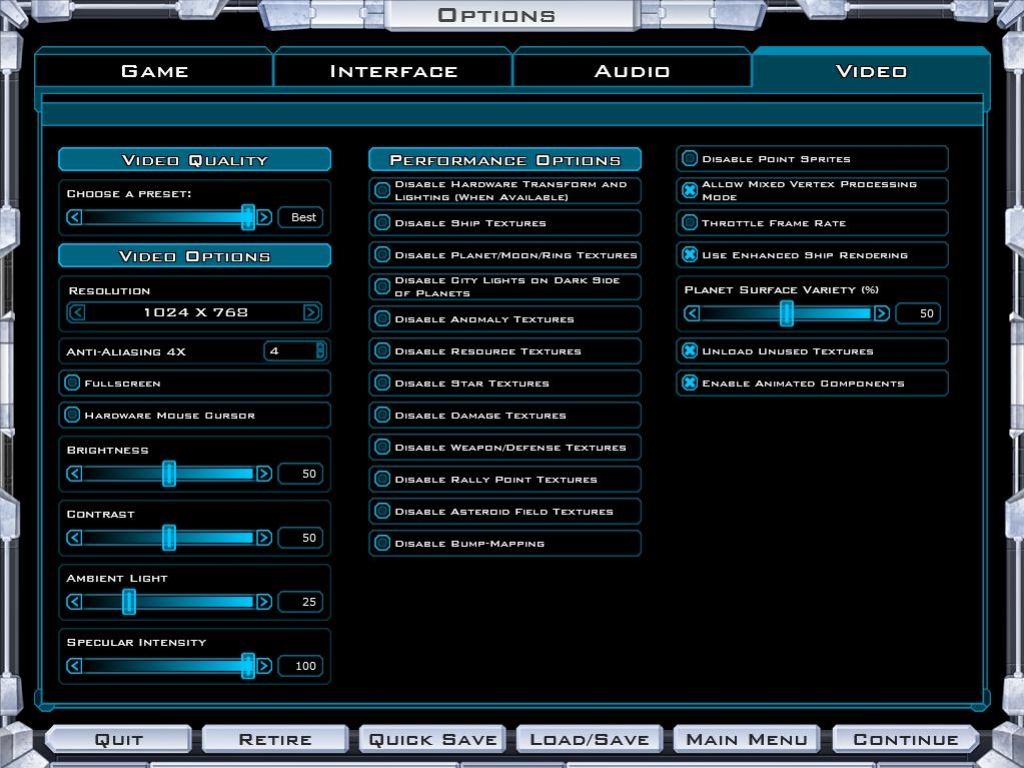The height and width of the screenshot is (768, 1024).
Task: Decrease Contrast with left arrow
Action: (x=74, y=537)
